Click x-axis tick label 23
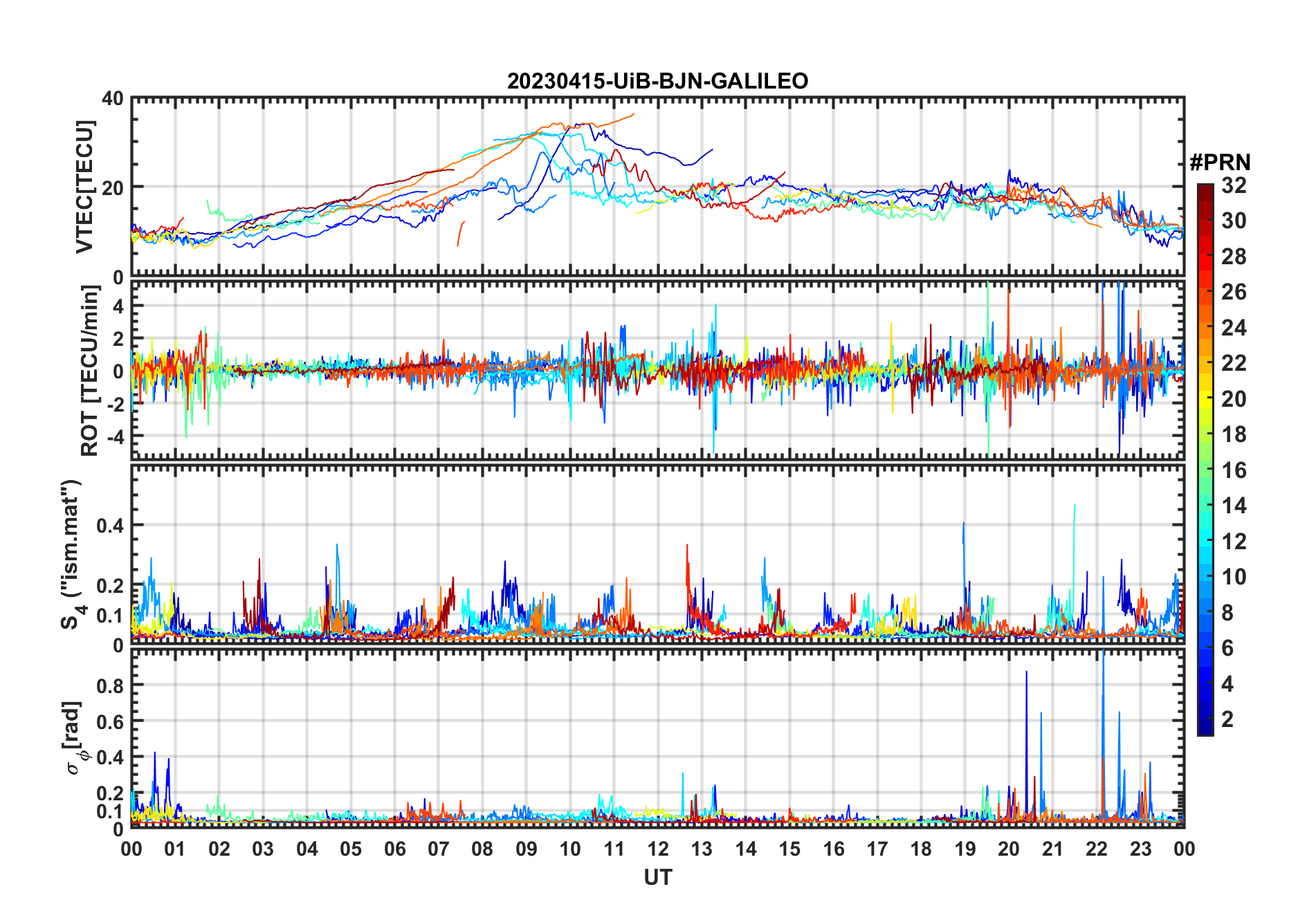The image size is (1316, 920). coord(1140,849)
